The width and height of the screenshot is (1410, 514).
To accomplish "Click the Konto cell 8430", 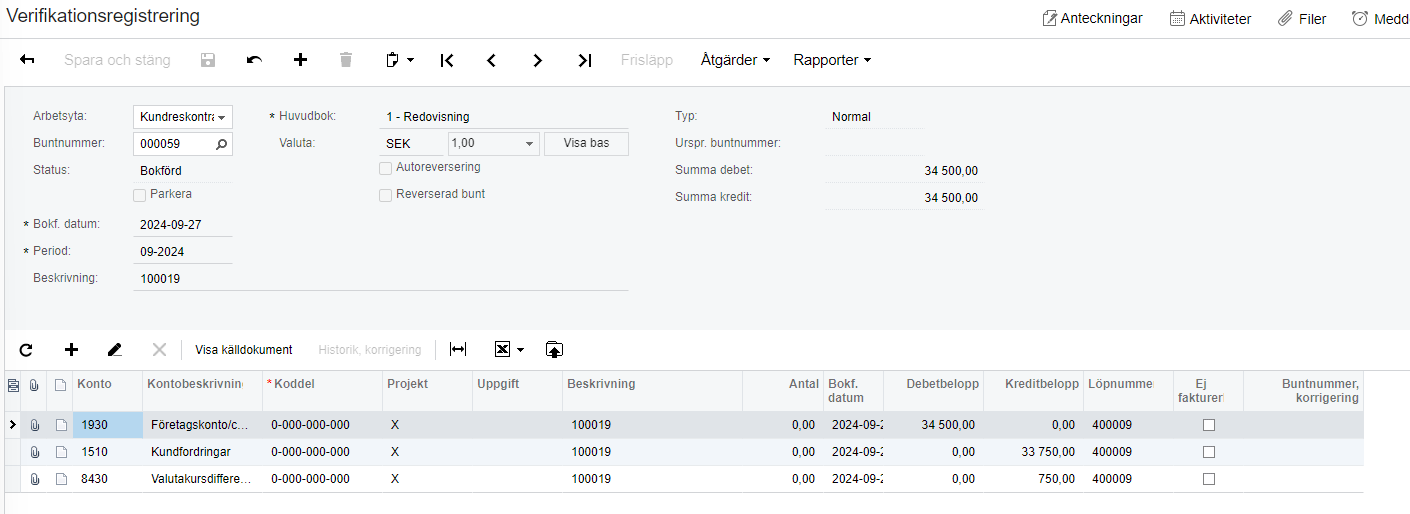I will tap(108, 479).
